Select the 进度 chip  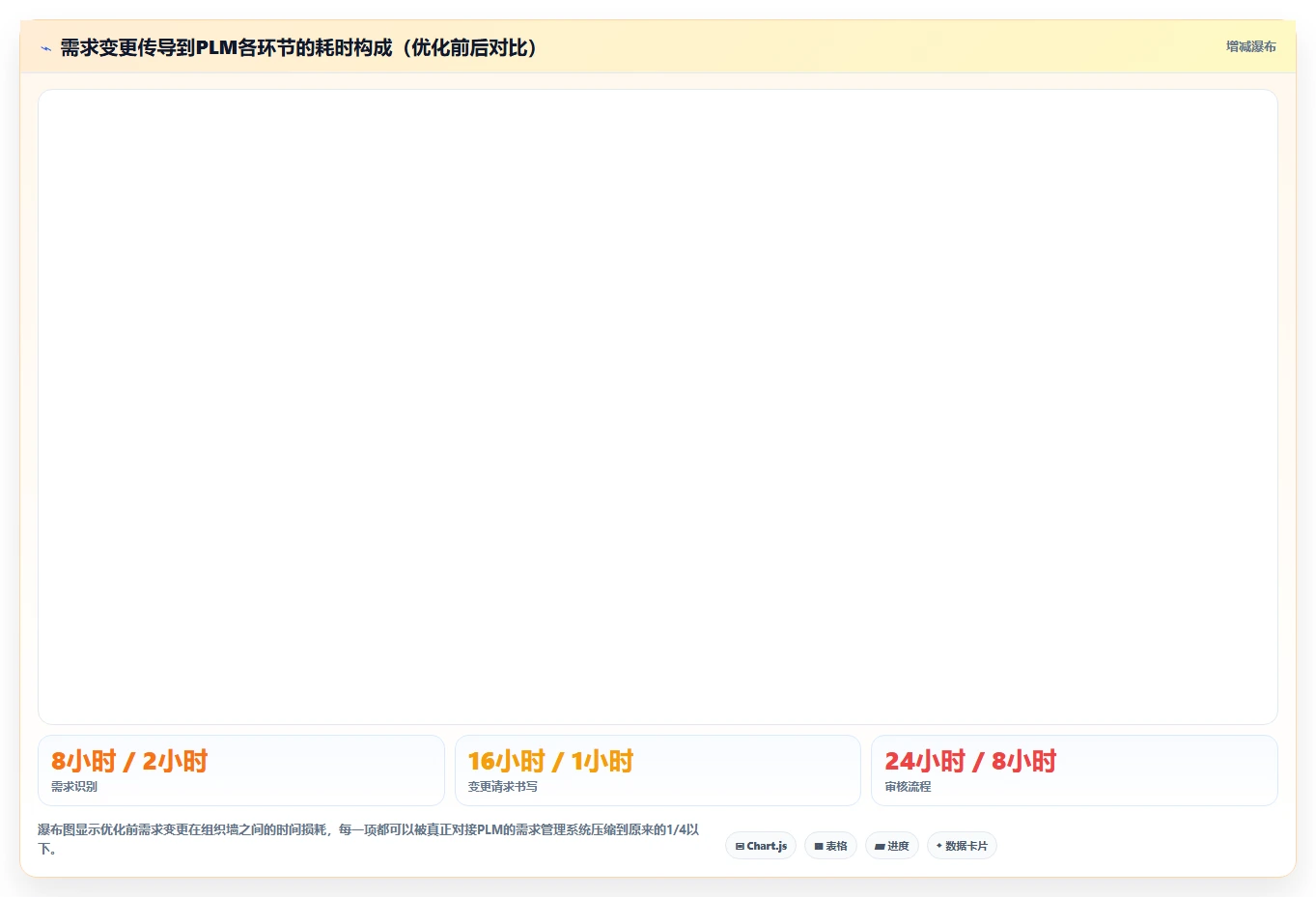tap(892, 846)
